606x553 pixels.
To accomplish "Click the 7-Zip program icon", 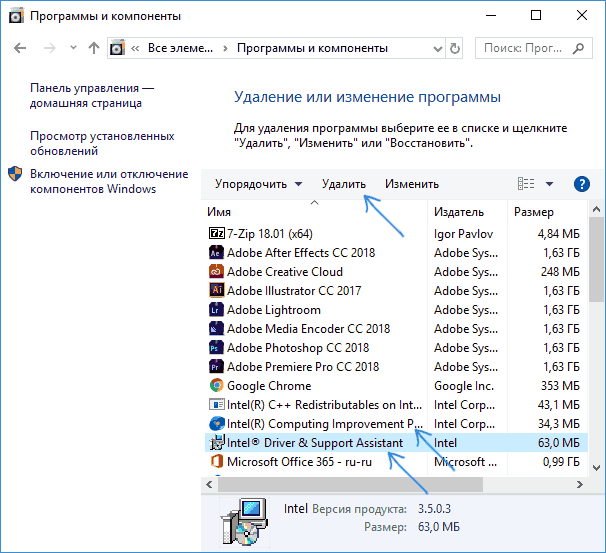I will coord(216,233).
